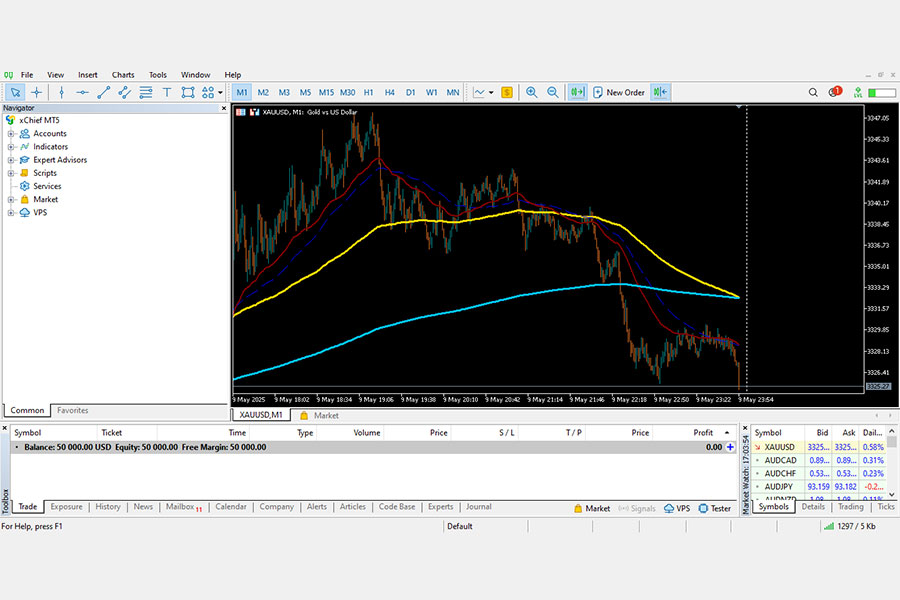Image resolution: width=900 pixels, height=600 pixels.
Task: Switch to D1 timeframe
Action: [410, 92]
